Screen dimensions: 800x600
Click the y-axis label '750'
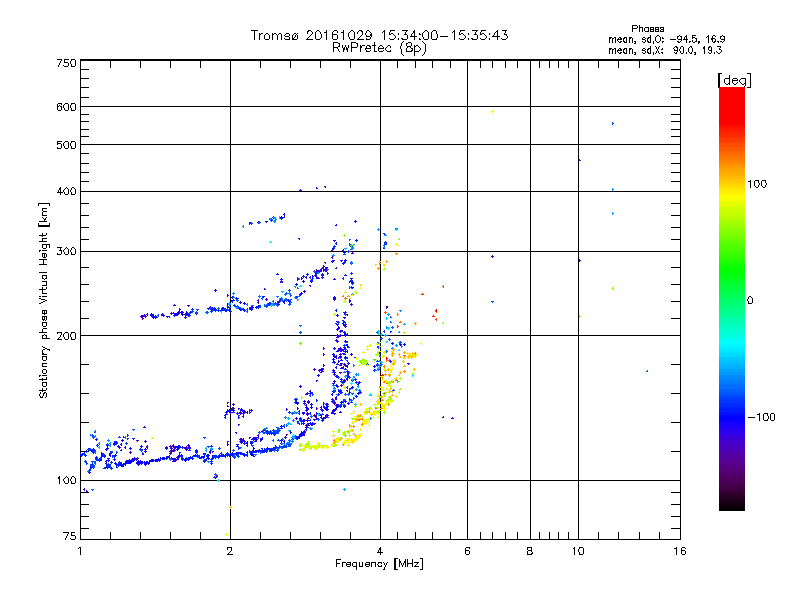(66, 63)
